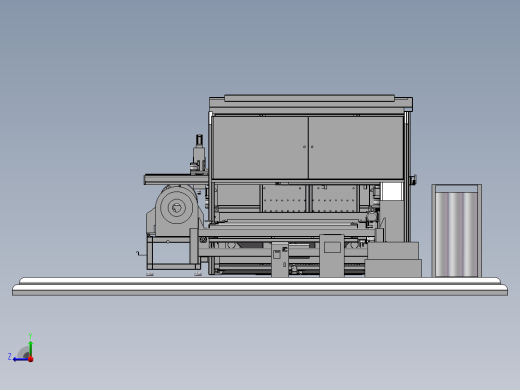Click the green Y axis of the orientation triad
Image resolution: width=520 pixels, height=390 pixels.
[x=30, y=349]
